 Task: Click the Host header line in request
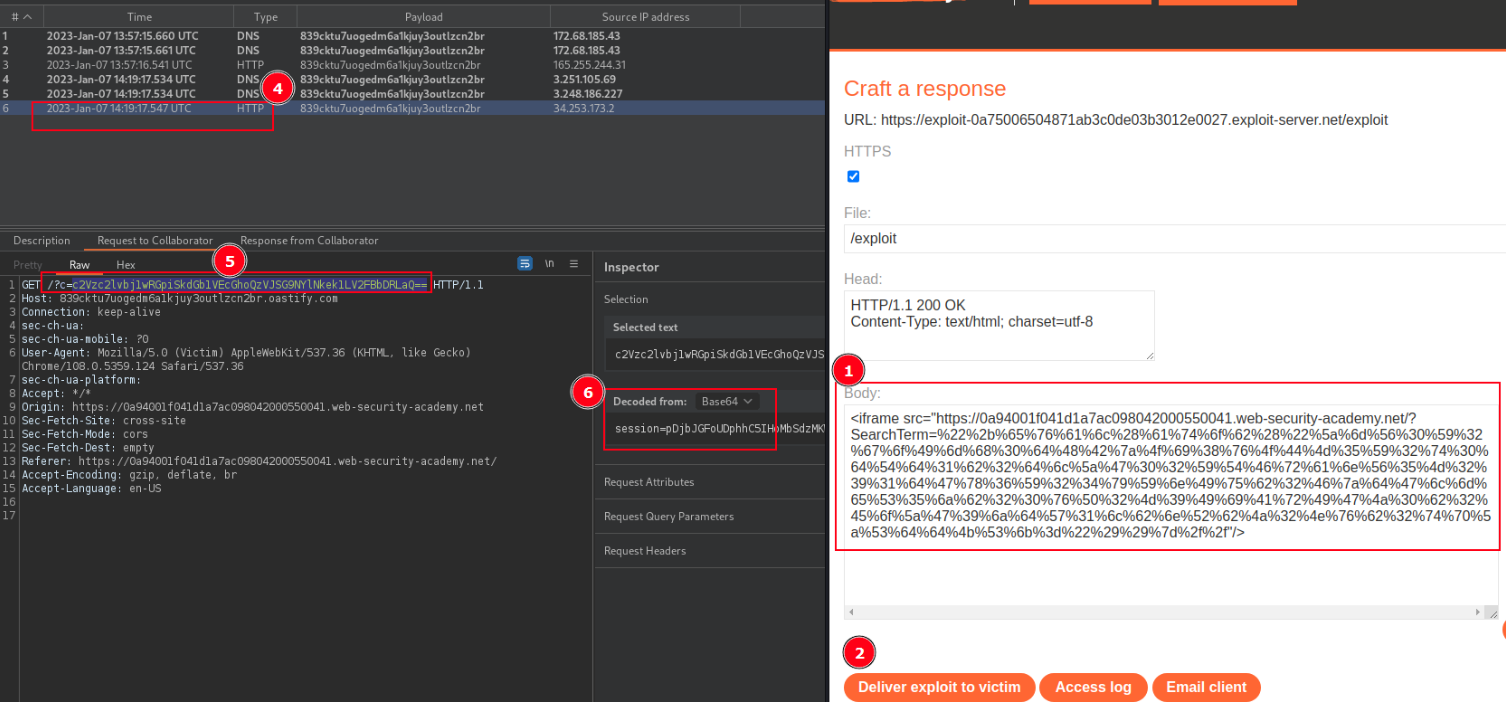point(180,298)
